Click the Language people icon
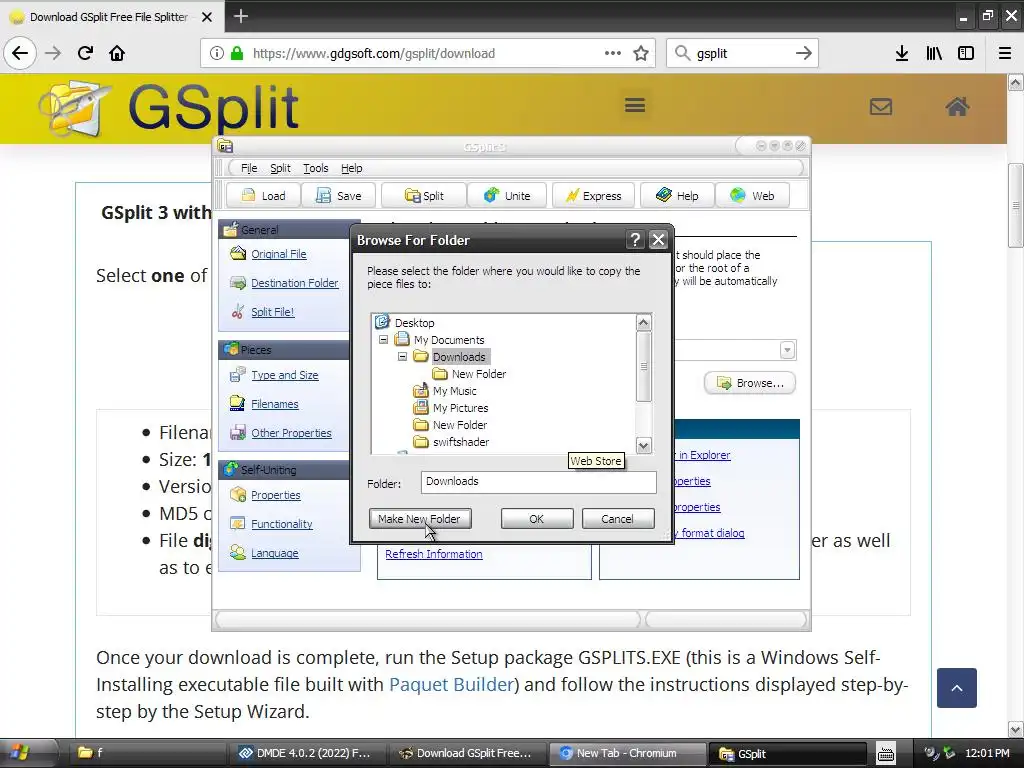Viewport: 1024px width, 768px height. click(238, 552)
